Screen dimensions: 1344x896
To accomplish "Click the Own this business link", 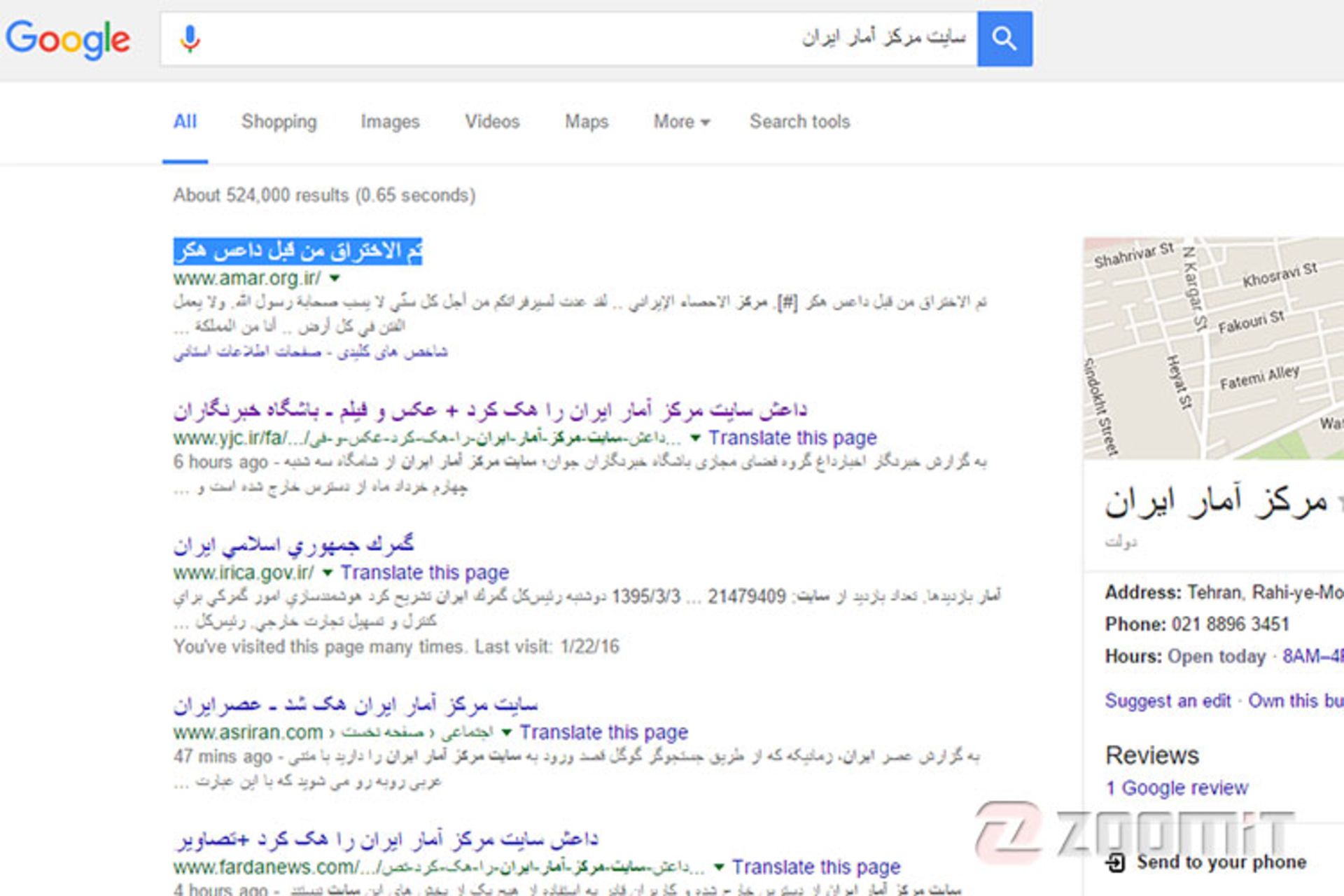I will click(x=1296, y=701).
